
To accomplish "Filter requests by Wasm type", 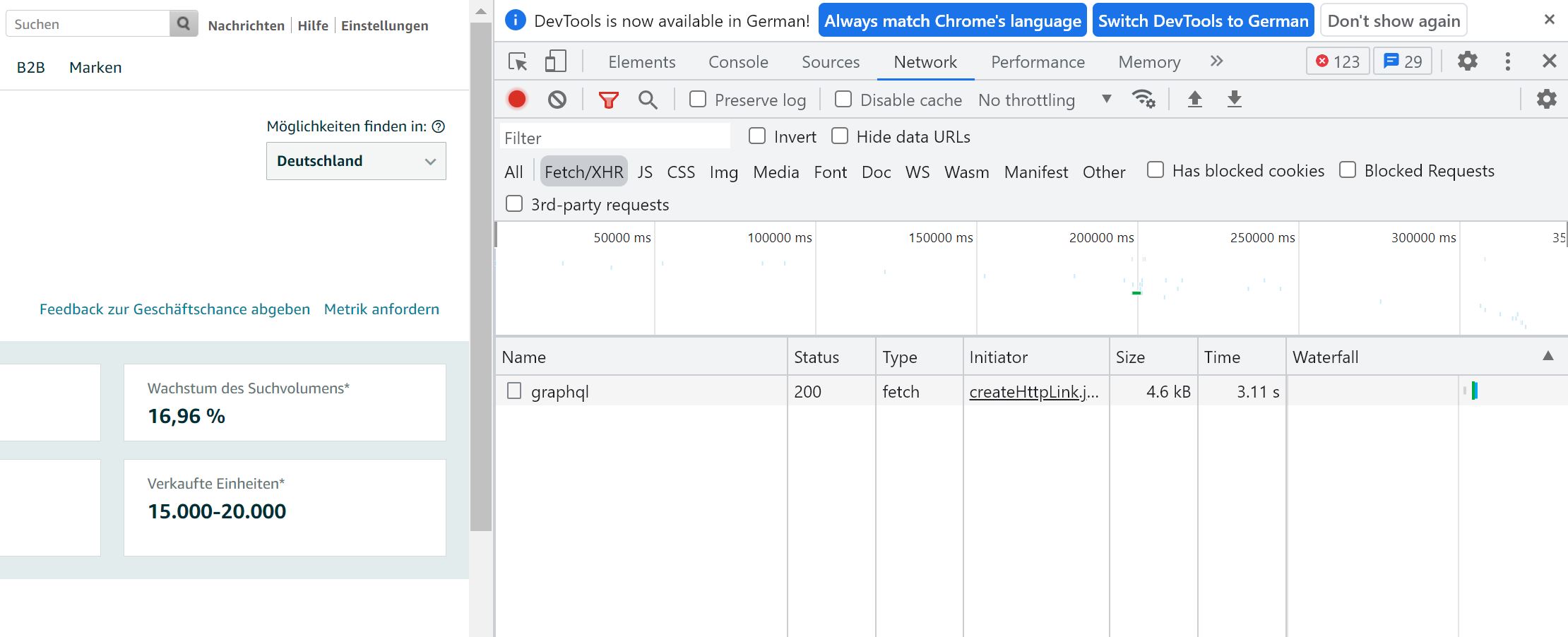I will [x=966, y=172].
